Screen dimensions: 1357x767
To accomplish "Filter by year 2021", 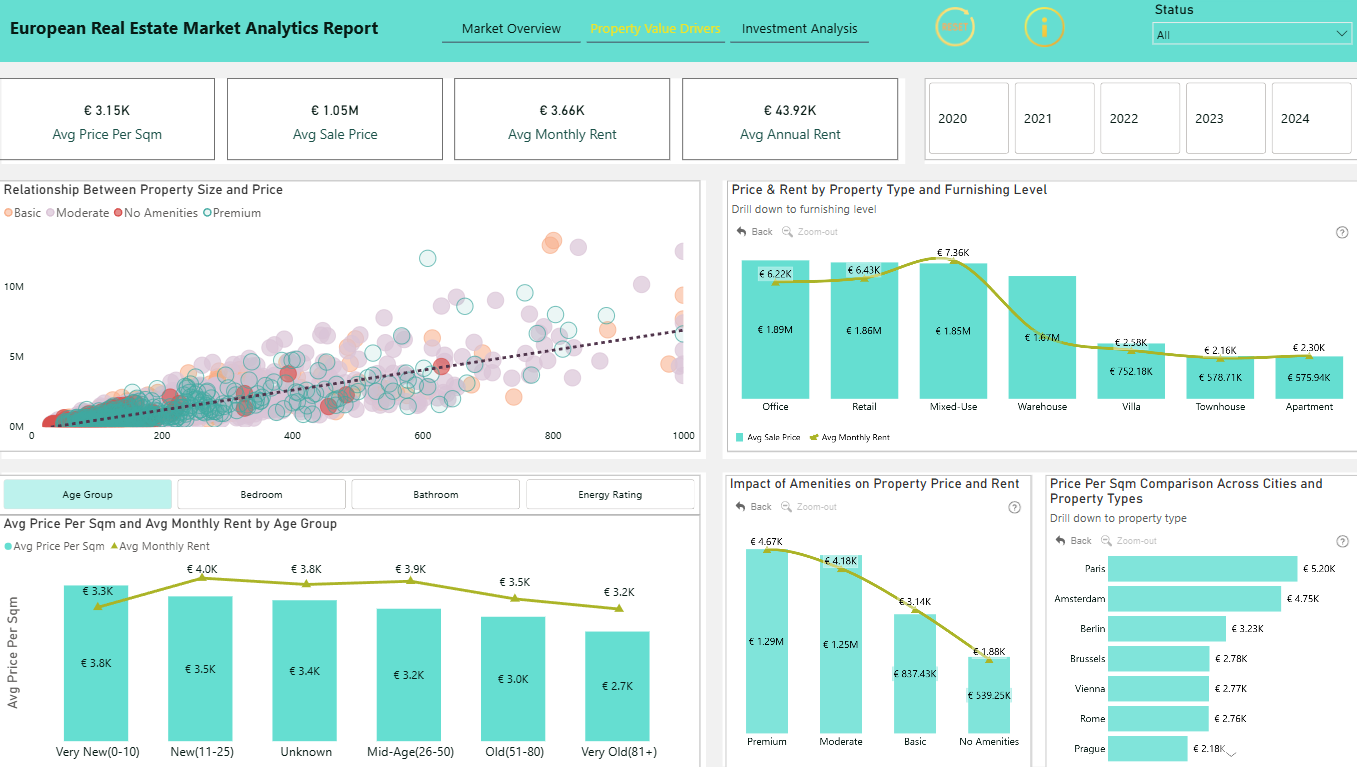I will [1054, 118].
